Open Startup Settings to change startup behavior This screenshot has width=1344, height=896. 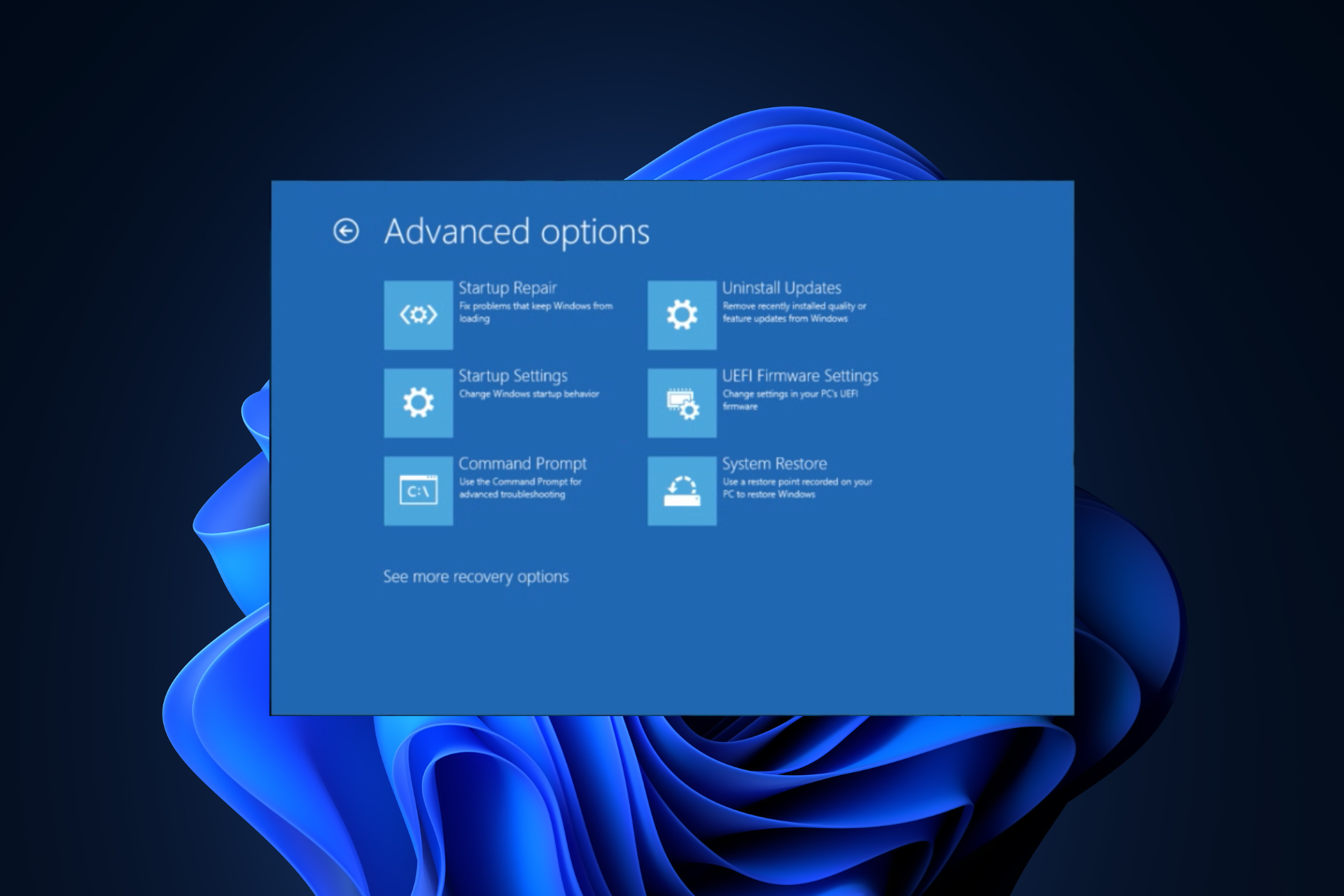click(513, 376)
